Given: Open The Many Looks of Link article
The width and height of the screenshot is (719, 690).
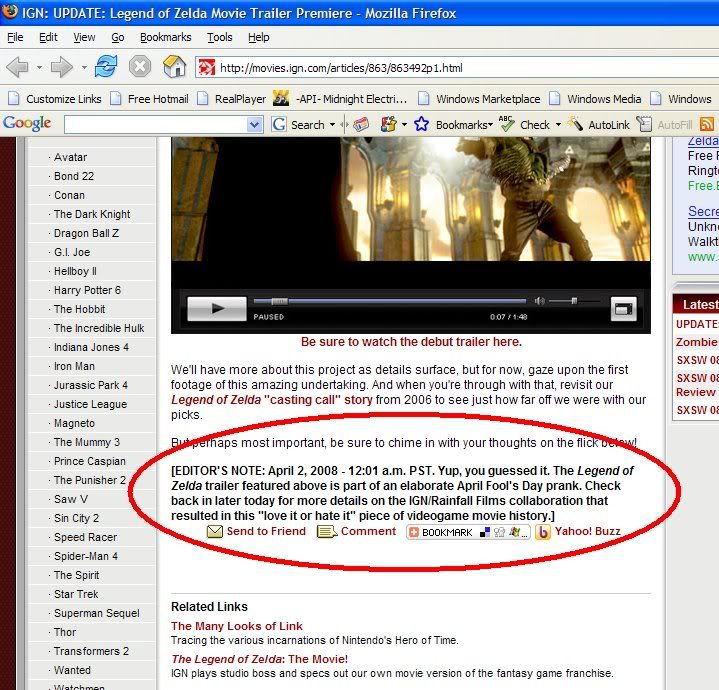Looking at the screenshot, I should tap(236, 626).
